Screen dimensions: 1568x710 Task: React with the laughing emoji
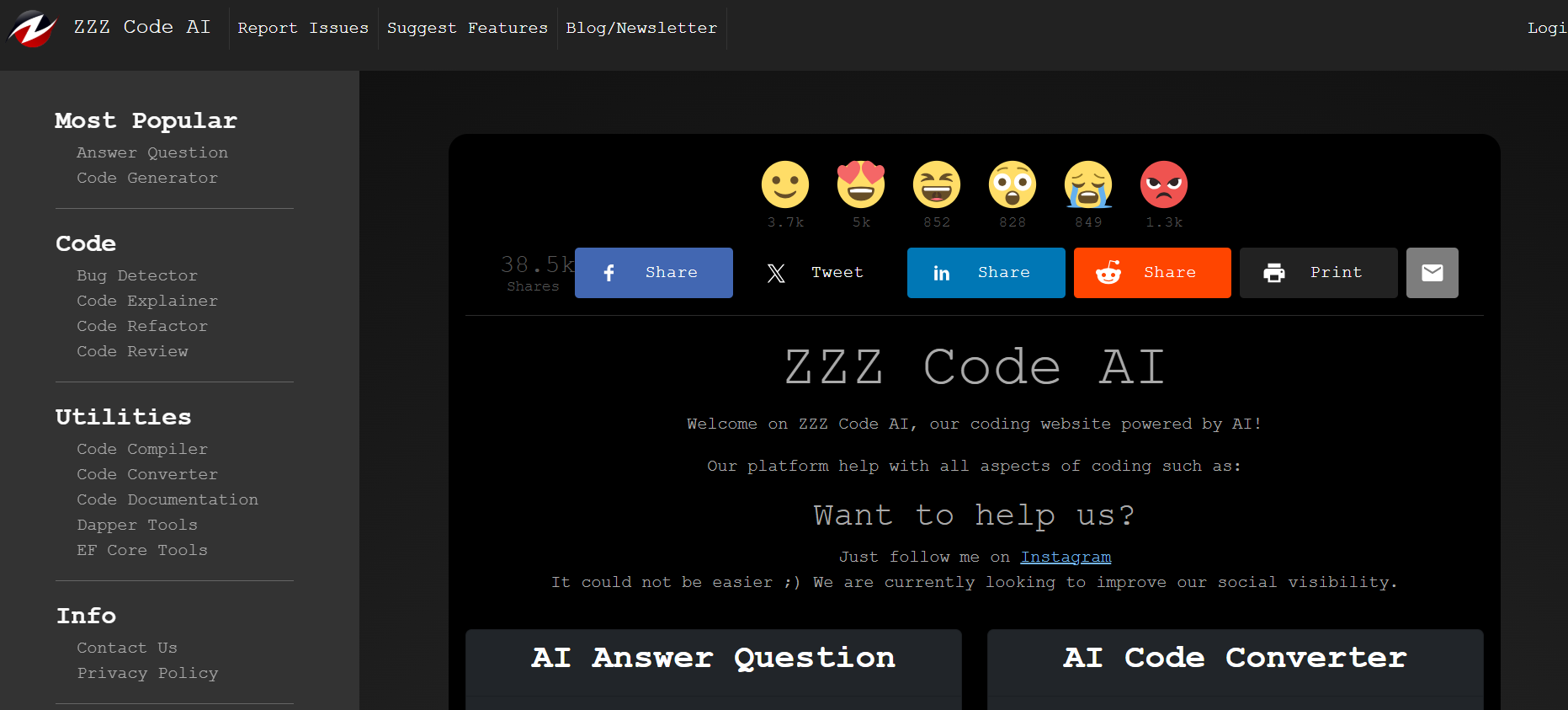click(936, 184)
